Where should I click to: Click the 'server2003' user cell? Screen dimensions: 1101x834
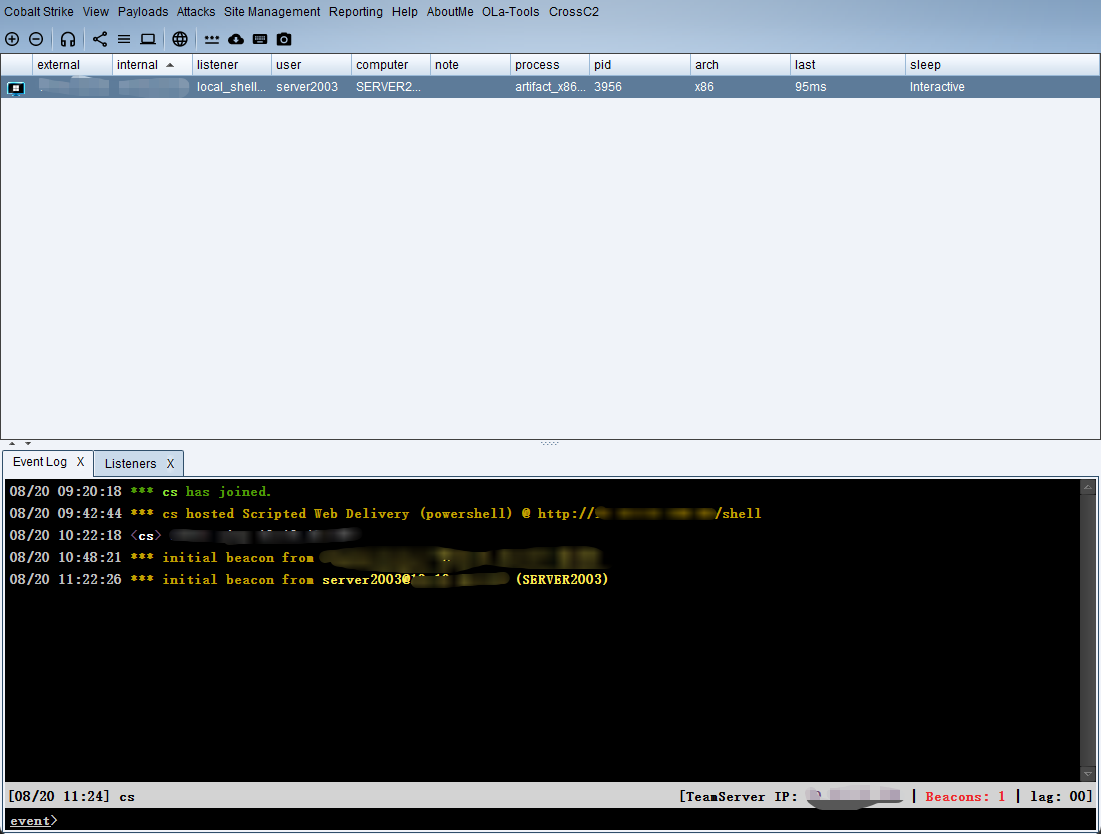tap(307, 87)
